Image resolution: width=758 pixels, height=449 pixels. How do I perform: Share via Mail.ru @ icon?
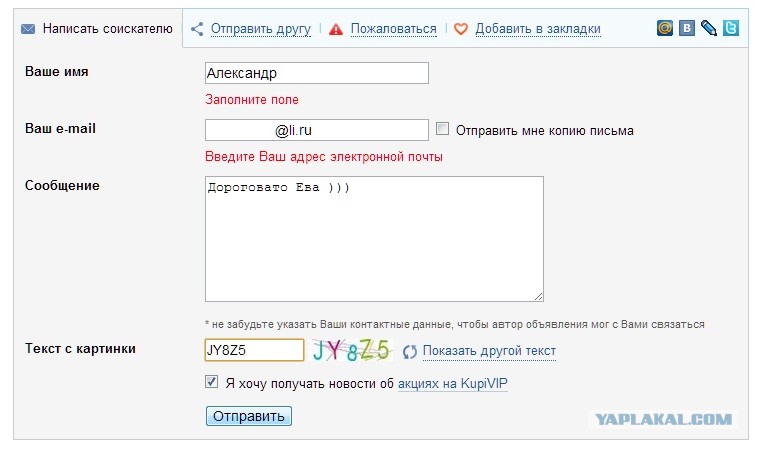(x=665, y=29)
